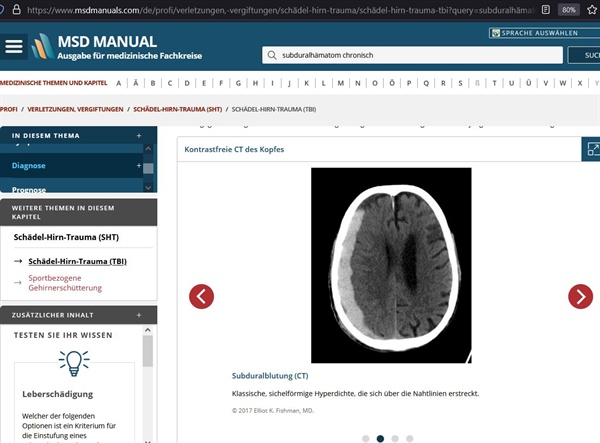The image size is (600, 443).
Task: Open Verletzungen, Vergiftungen breadcrumb link
Action: [75, 109]
